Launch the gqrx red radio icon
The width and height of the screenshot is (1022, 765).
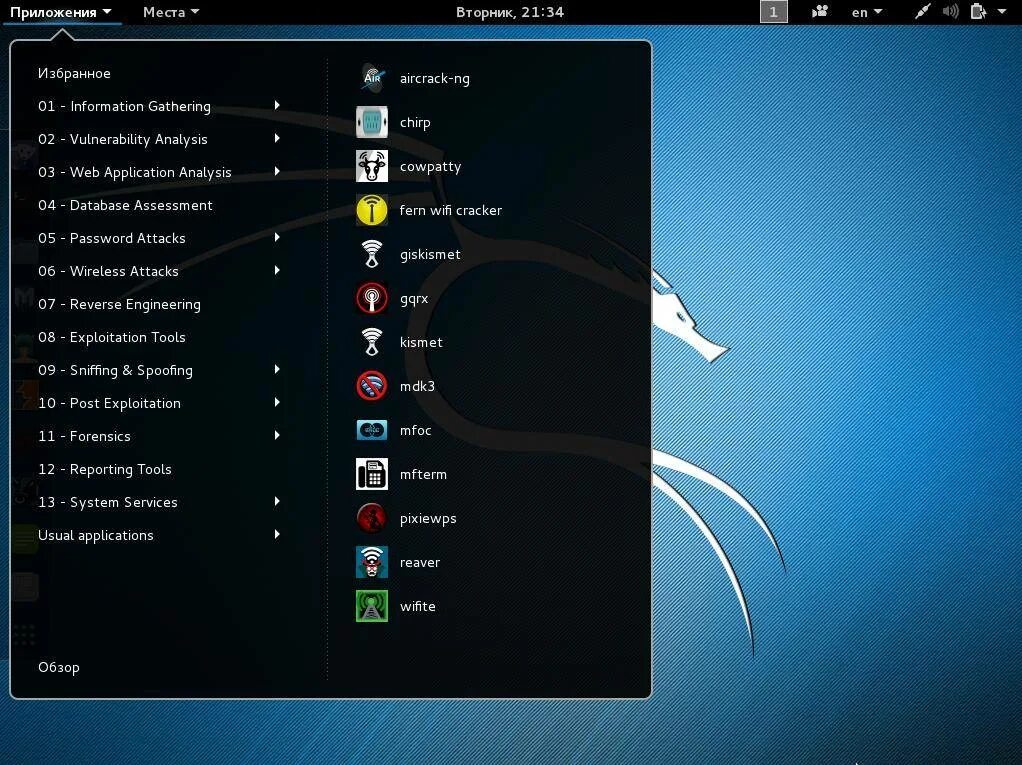[372, 298]
